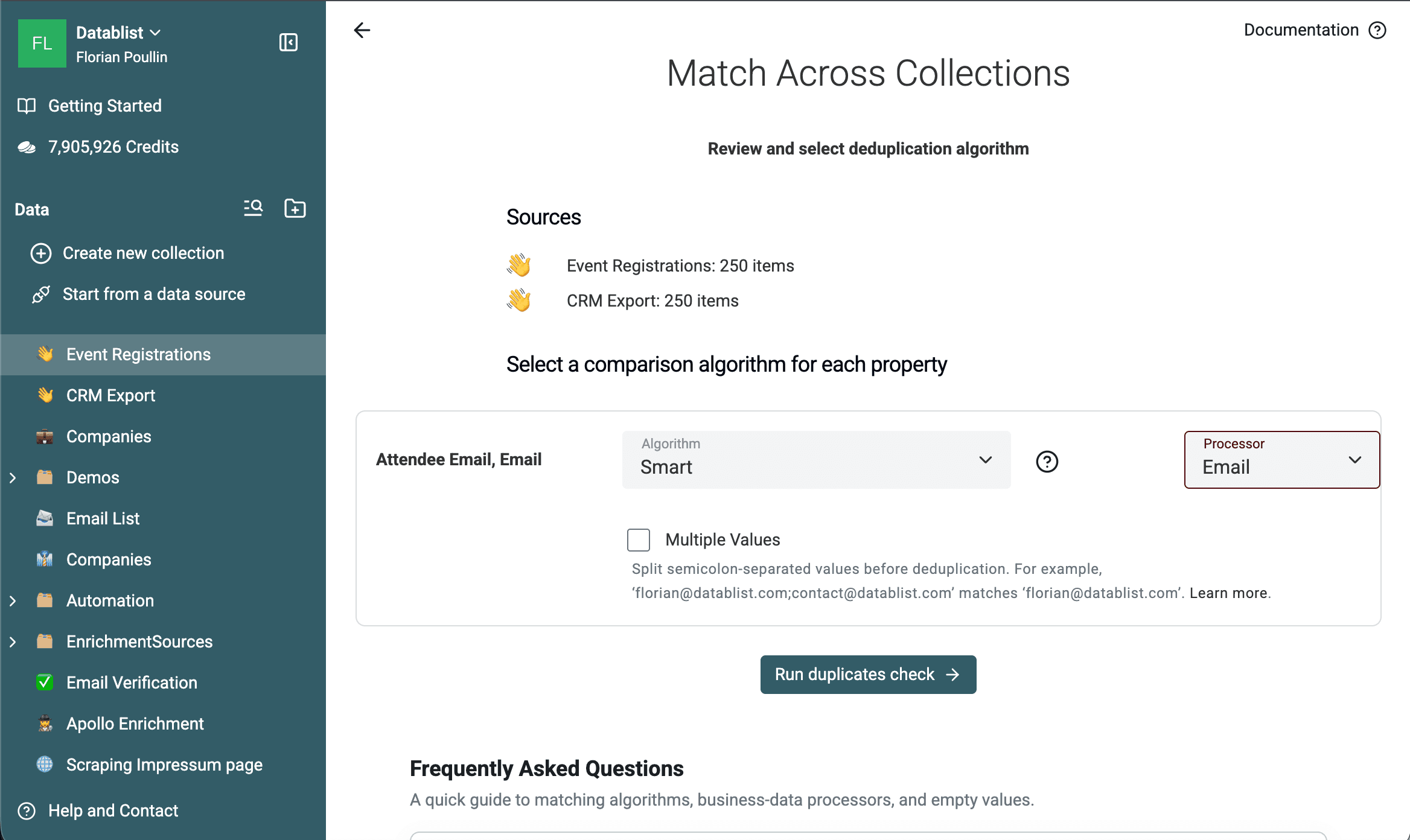Open the Email List collection

pyautogui.click(x=163, y=519)
